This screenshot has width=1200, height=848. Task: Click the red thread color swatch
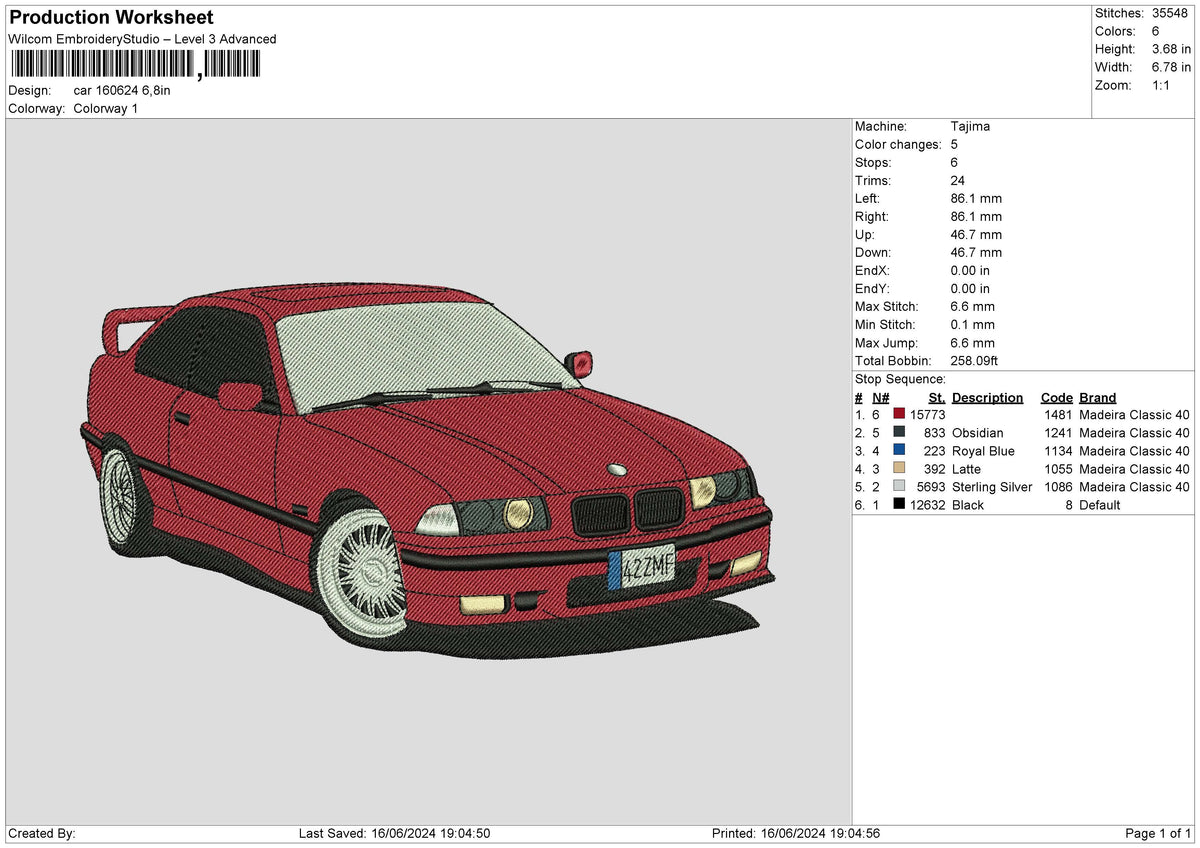pos(899,415)
